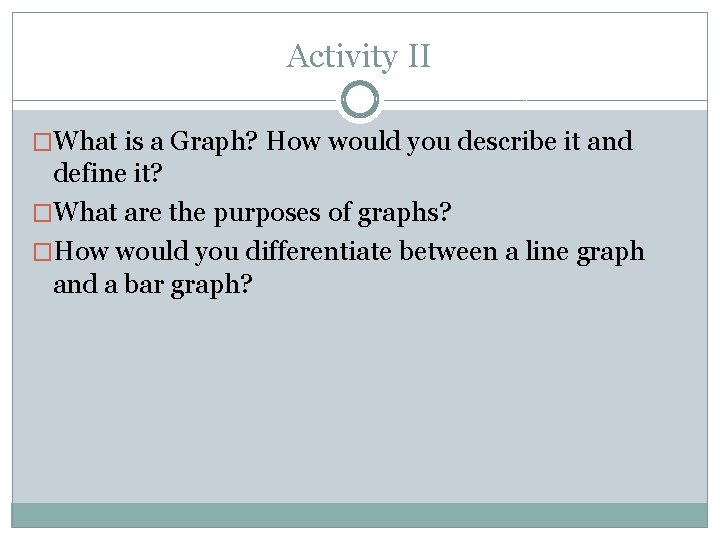
Task: Click the teal footer bar at the slide bottom
Action: click(x=360, y=515)
